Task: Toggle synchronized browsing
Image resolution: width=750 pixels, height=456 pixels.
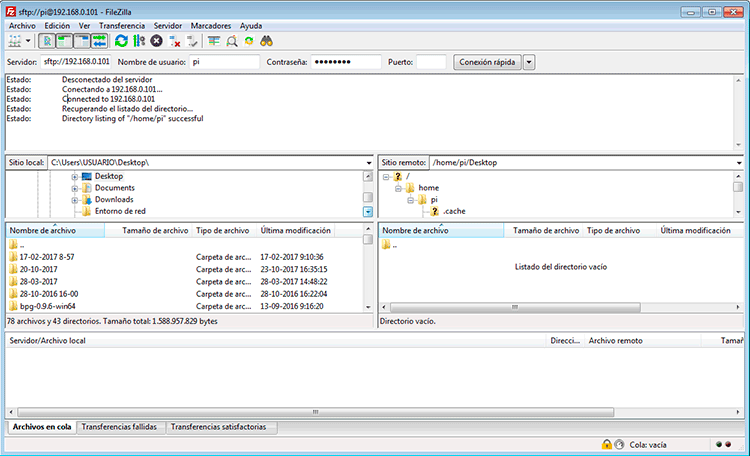Action: click(249, 41)
